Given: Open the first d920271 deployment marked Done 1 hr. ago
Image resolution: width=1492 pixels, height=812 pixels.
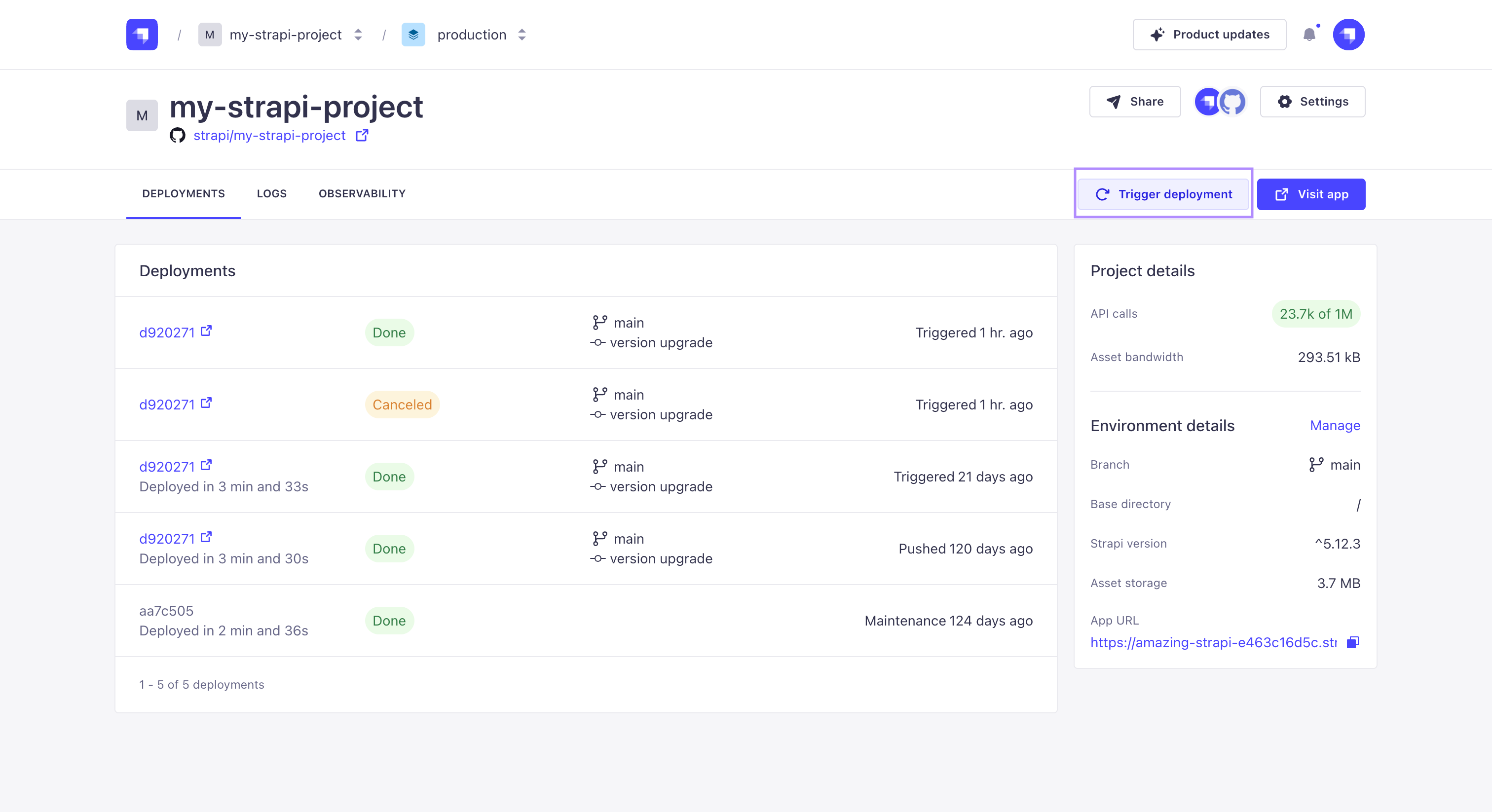Looking at the screenshot, I should point(167,332).
